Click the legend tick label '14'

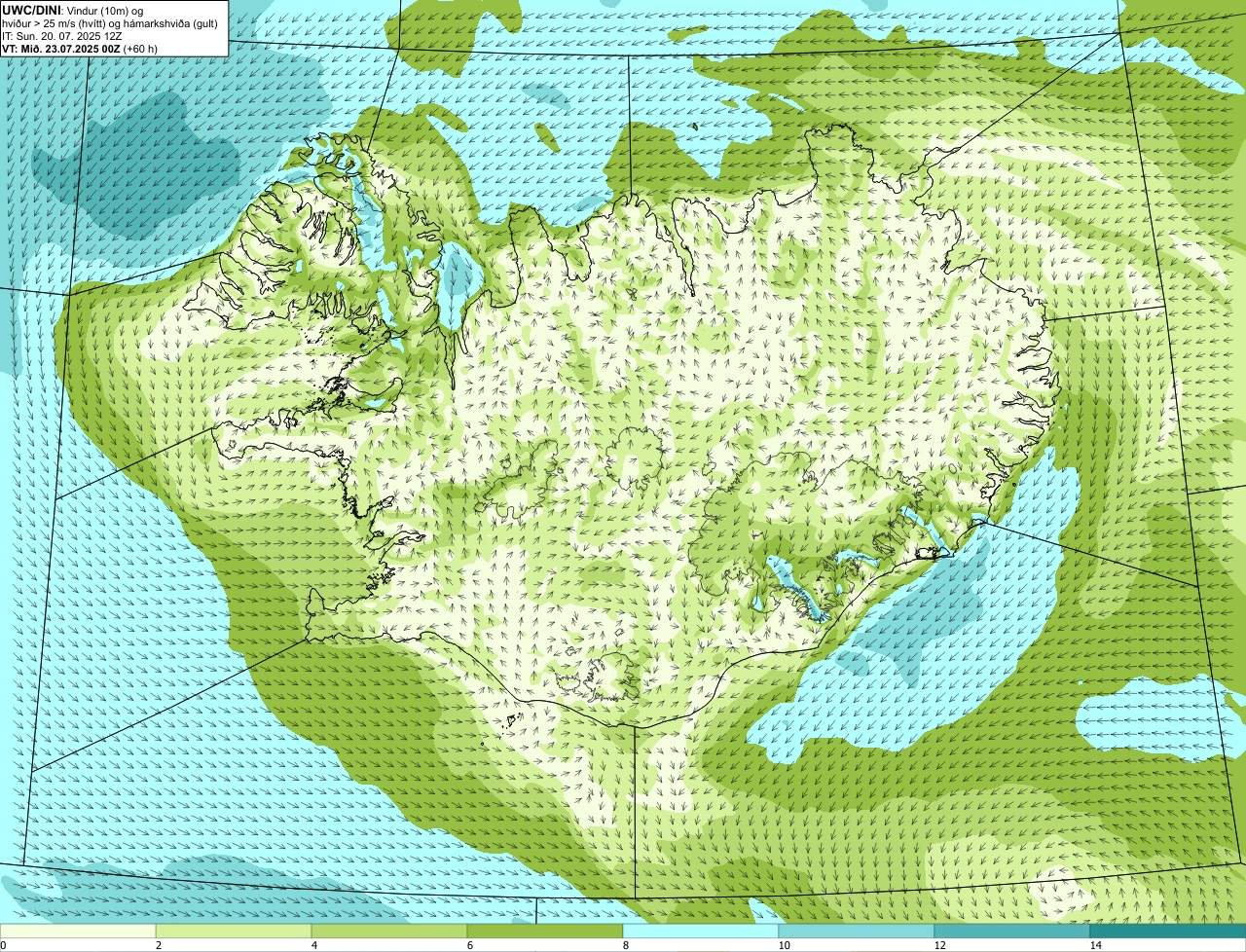tap(1095, 945)
